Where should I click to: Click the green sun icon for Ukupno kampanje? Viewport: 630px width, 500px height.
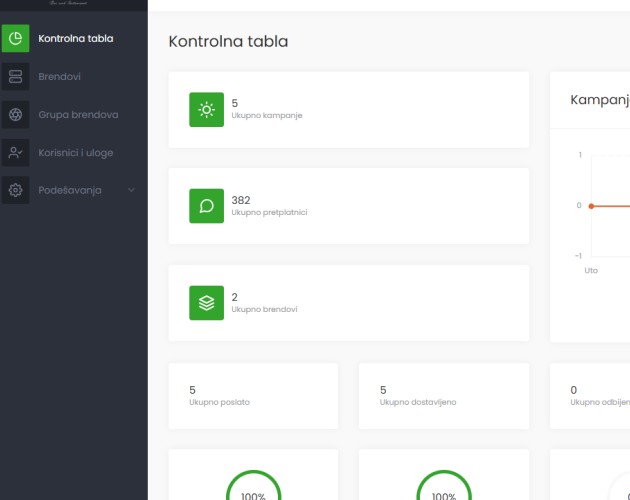(207, 110)
